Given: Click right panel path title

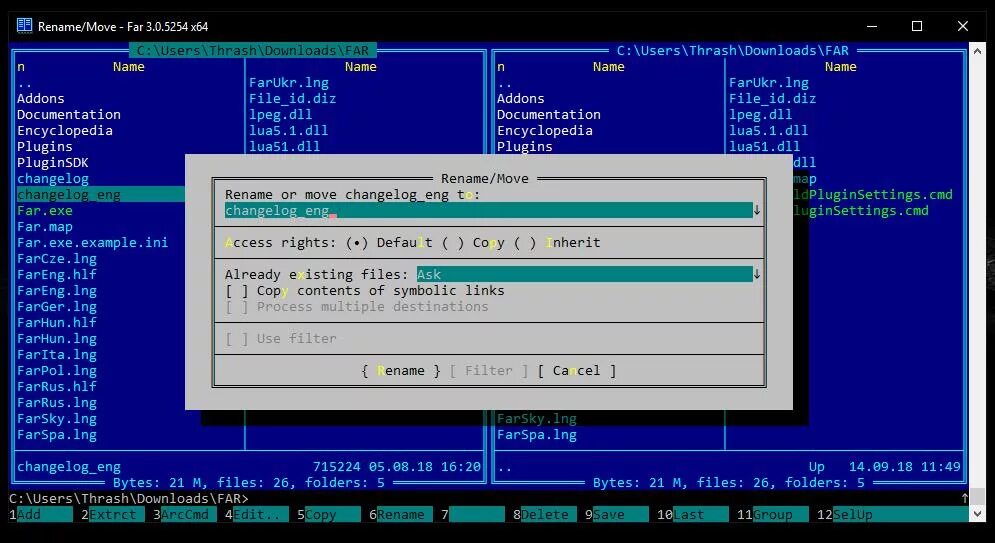Looking at the screenshot, I should pyautogui.click(x=732, y=50).
